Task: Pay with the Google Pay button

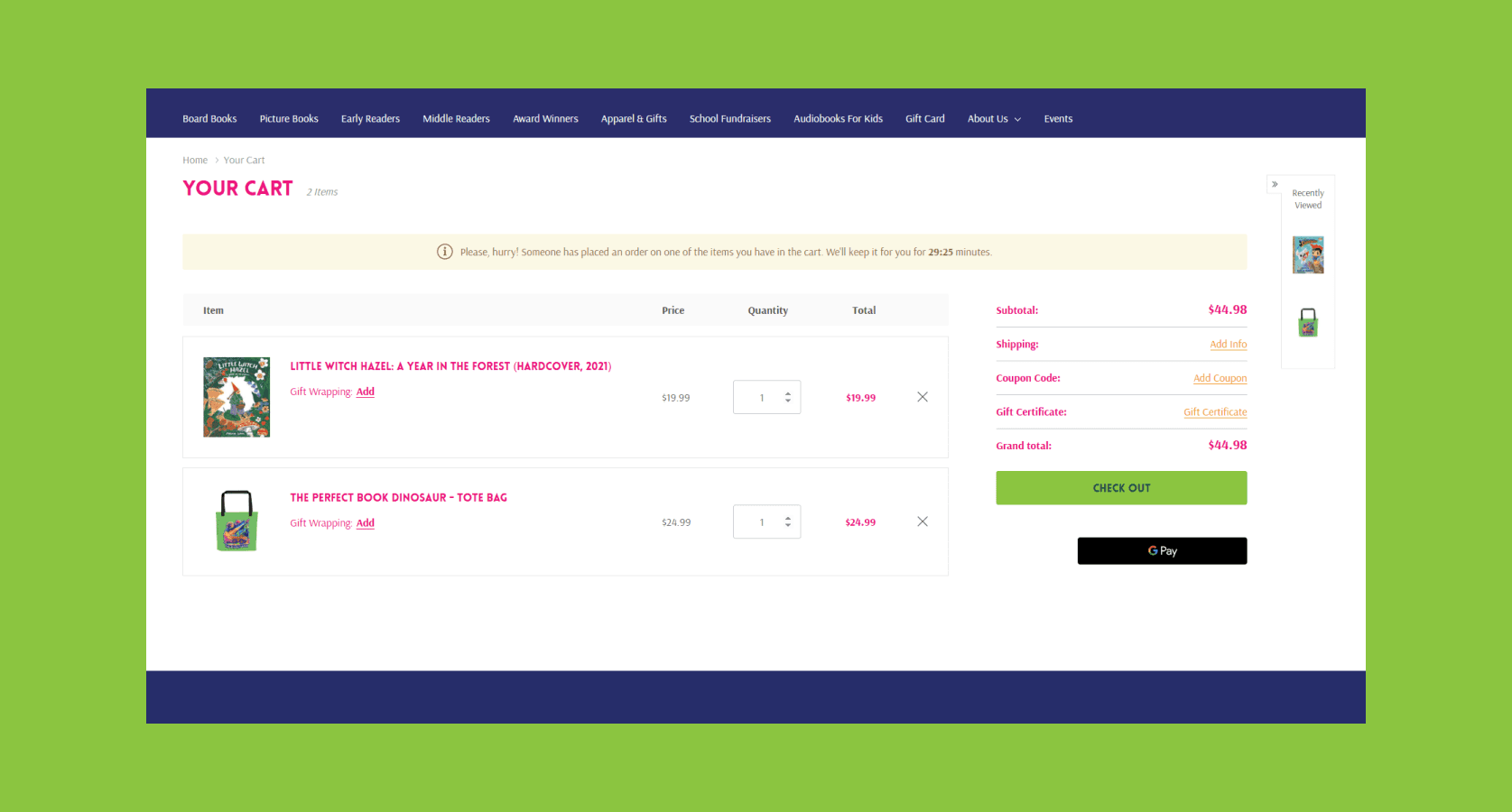Action: (x=1162, y=551)
